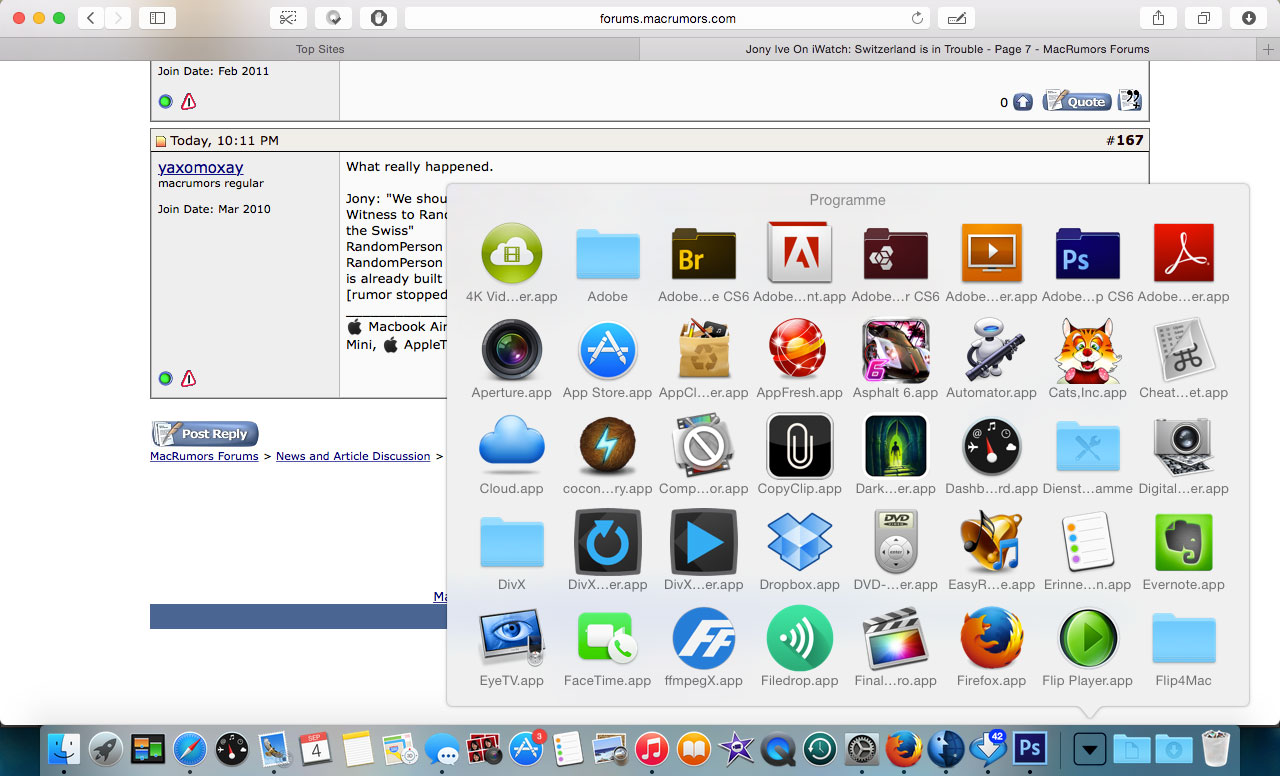Launch Evernote.app
This screenshot has height=776, width=1280.
point(1184,541)
